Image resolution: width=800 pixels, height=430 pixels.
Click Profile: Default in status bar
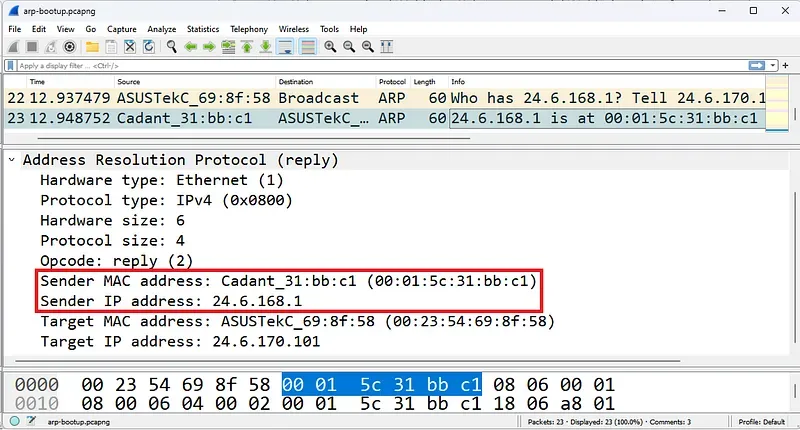761,422
